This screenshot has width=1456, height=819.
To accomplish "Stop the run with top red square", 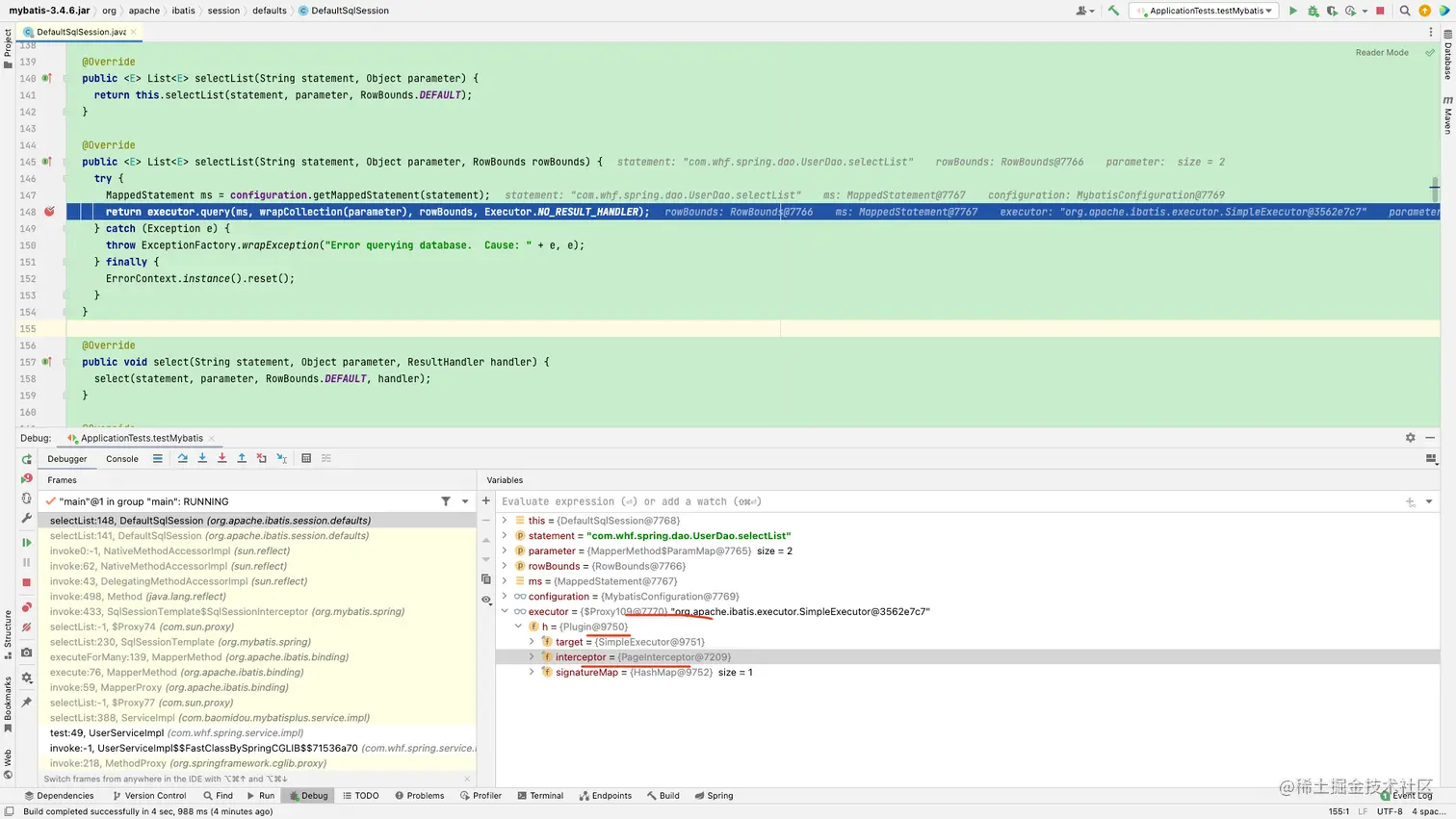I will [x=1380, y=11].
